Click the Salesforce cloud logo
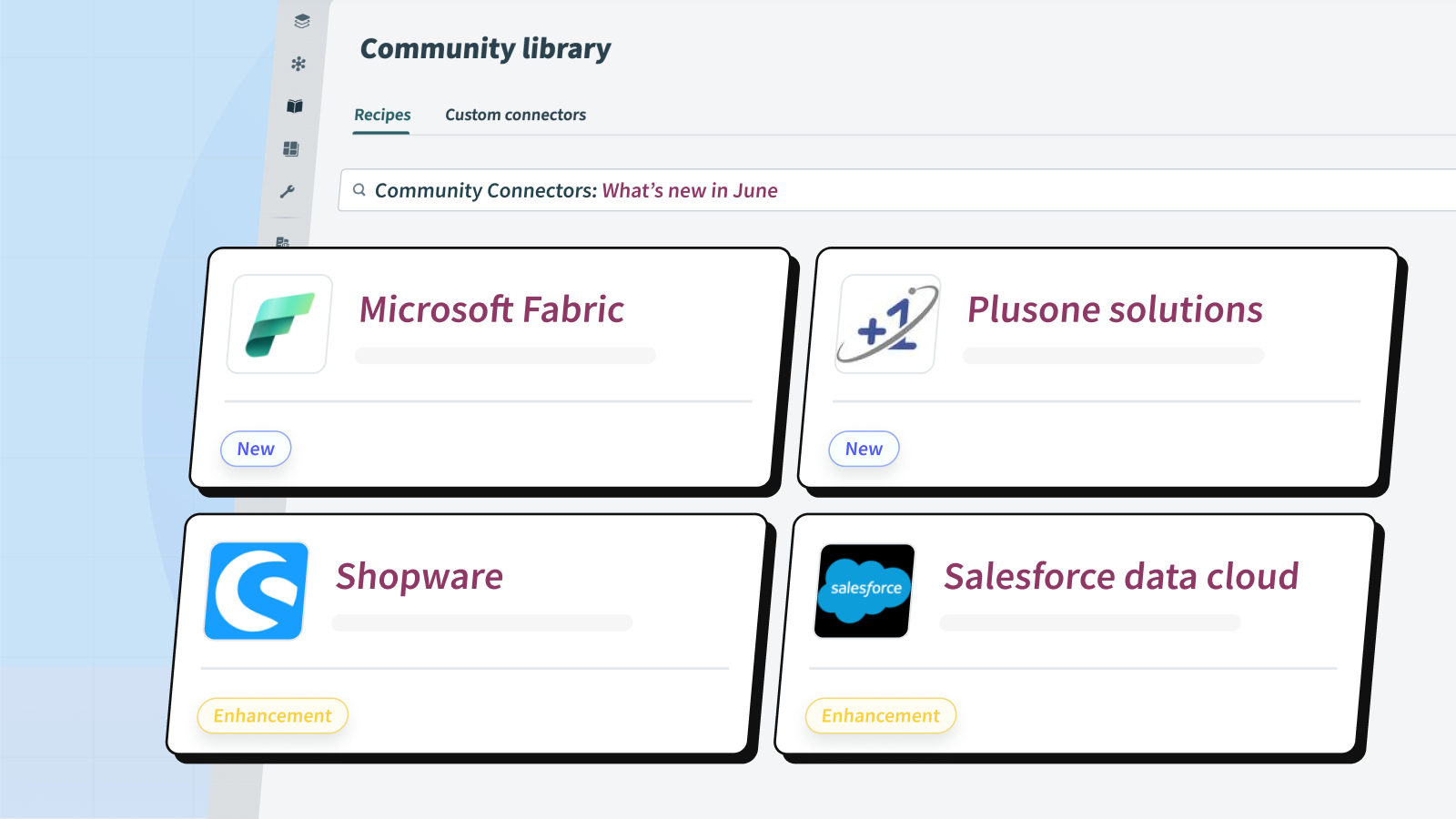1456x819 pixels. [864, 591]
